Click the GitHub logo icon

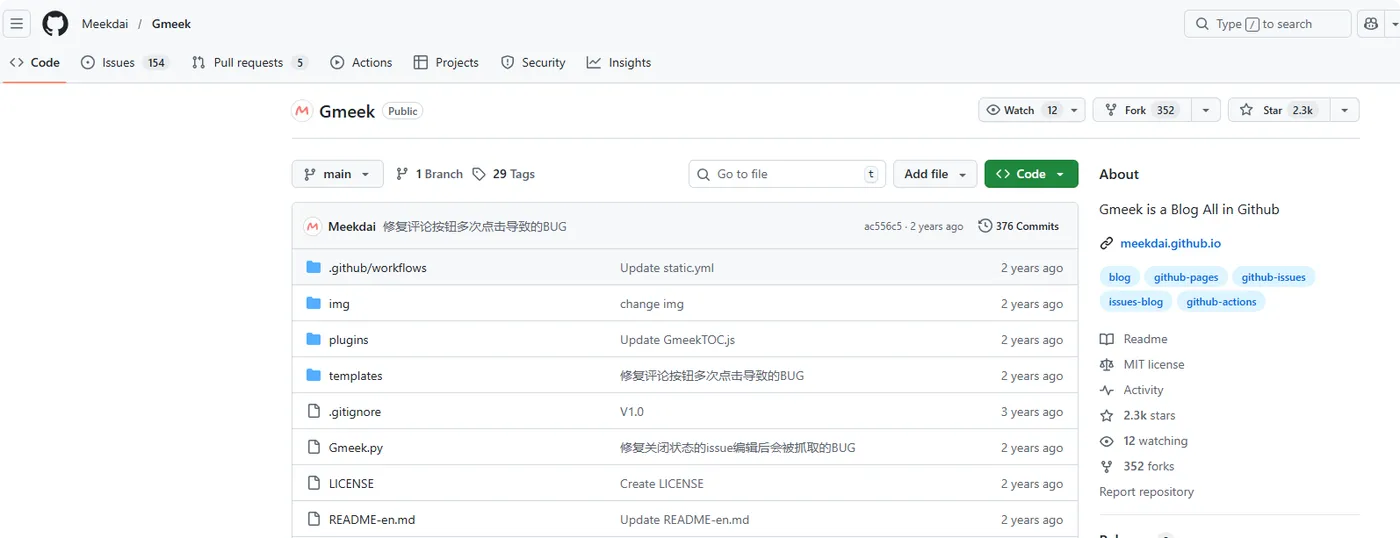tap(55, 24)
